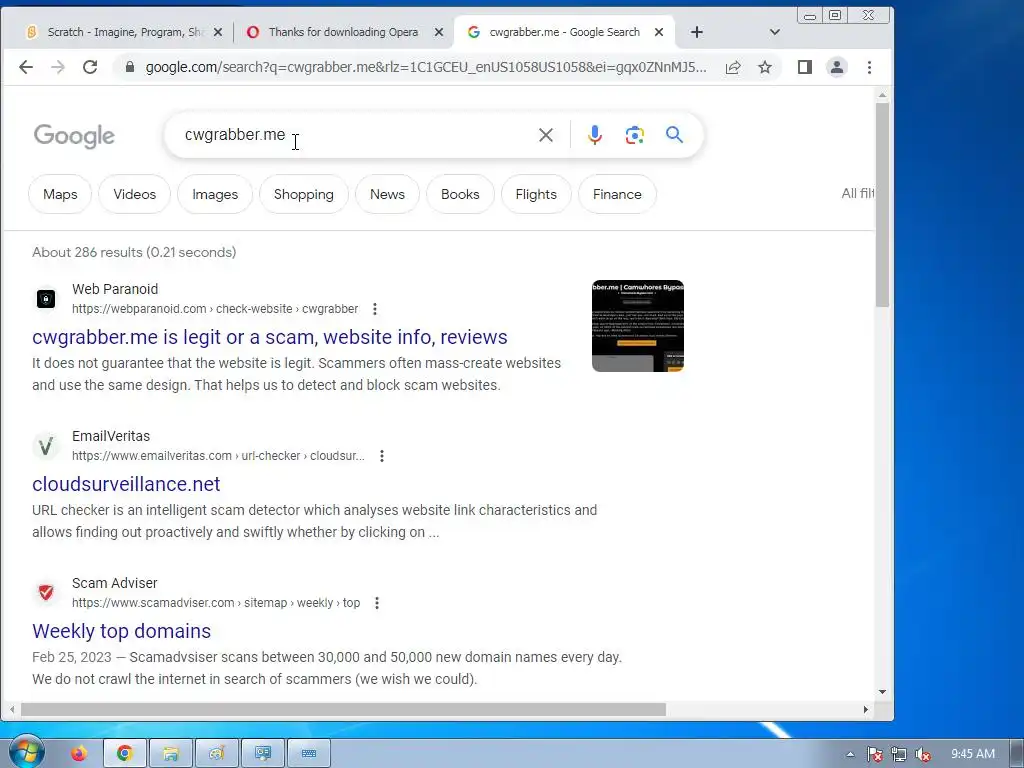Open the cloudsurveillance.net result
Viewport: 1024px width, 768px height.
126,484
